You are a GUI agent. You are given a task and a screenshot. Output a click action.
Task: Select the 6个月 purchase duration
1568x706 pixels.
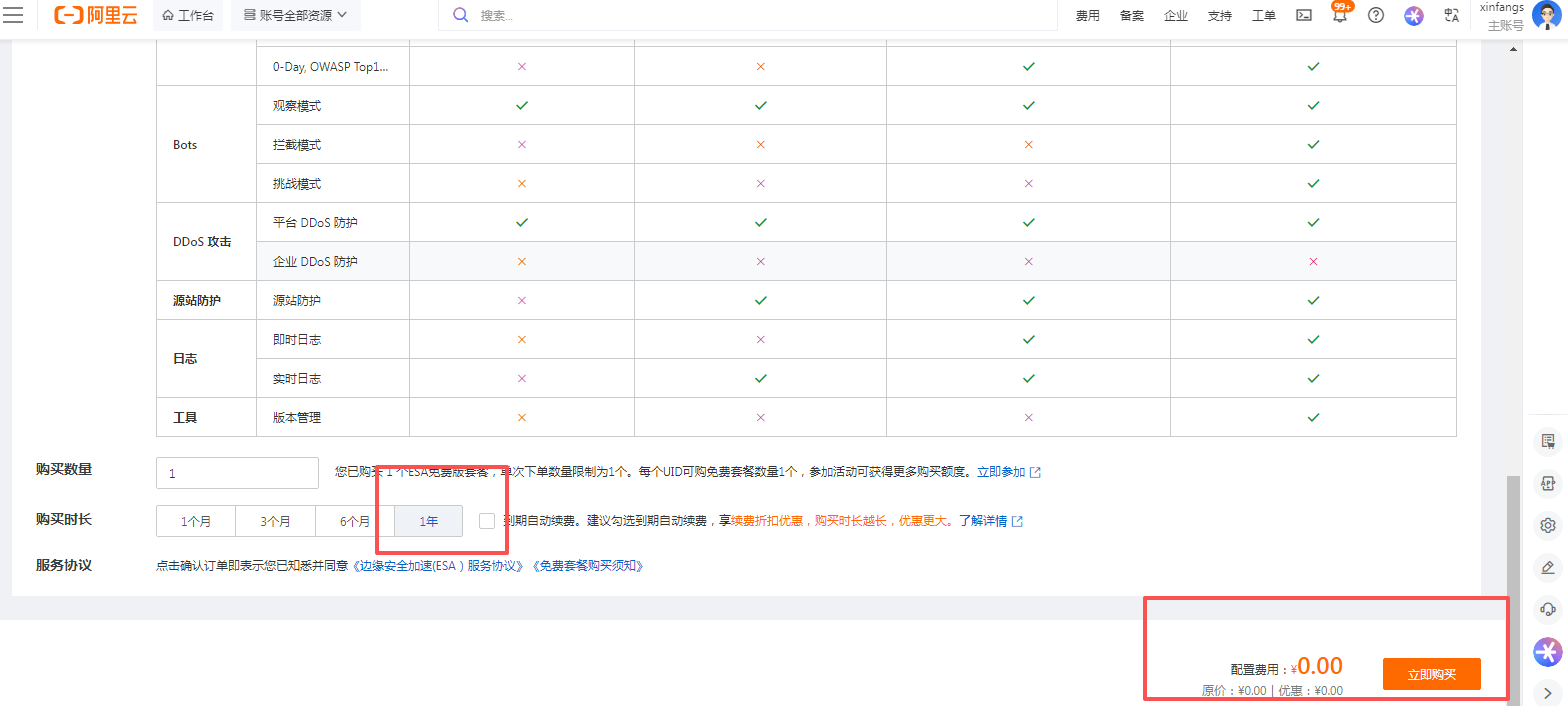(355, 521)
